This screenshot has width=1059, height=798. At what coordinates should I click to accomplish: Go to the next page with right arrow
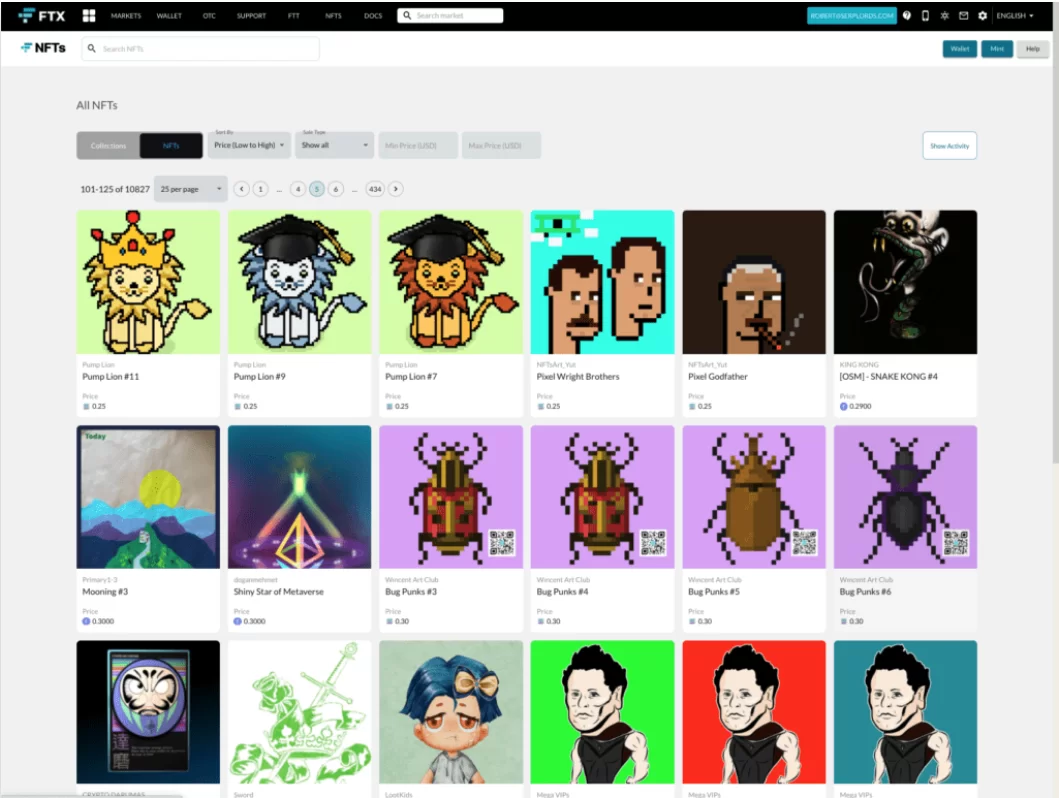coord(396,189)
